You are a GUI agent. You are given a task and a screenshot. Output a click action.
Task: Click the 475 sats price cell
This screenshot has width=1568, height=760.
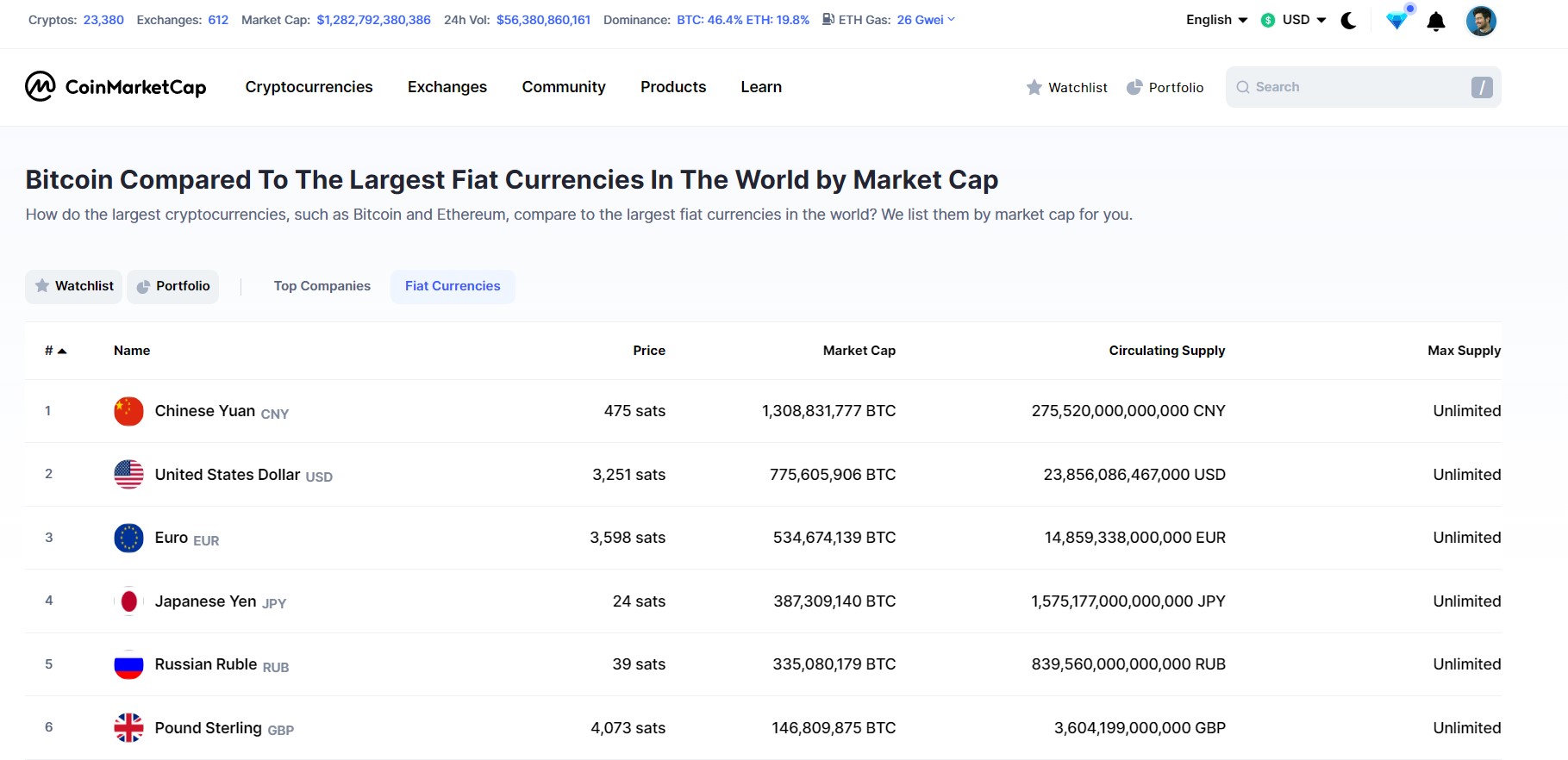click(634, 411)
